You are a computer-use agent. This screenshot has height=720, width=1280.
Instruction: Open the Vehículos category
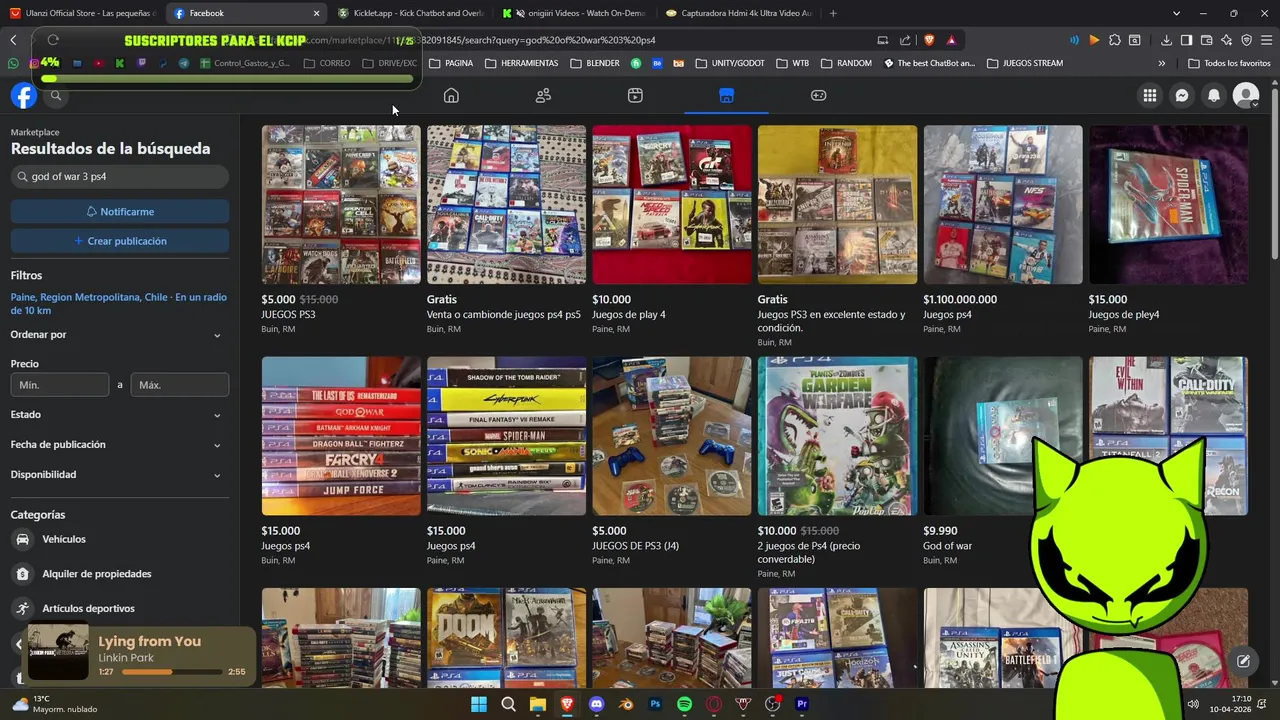(119, 539)
